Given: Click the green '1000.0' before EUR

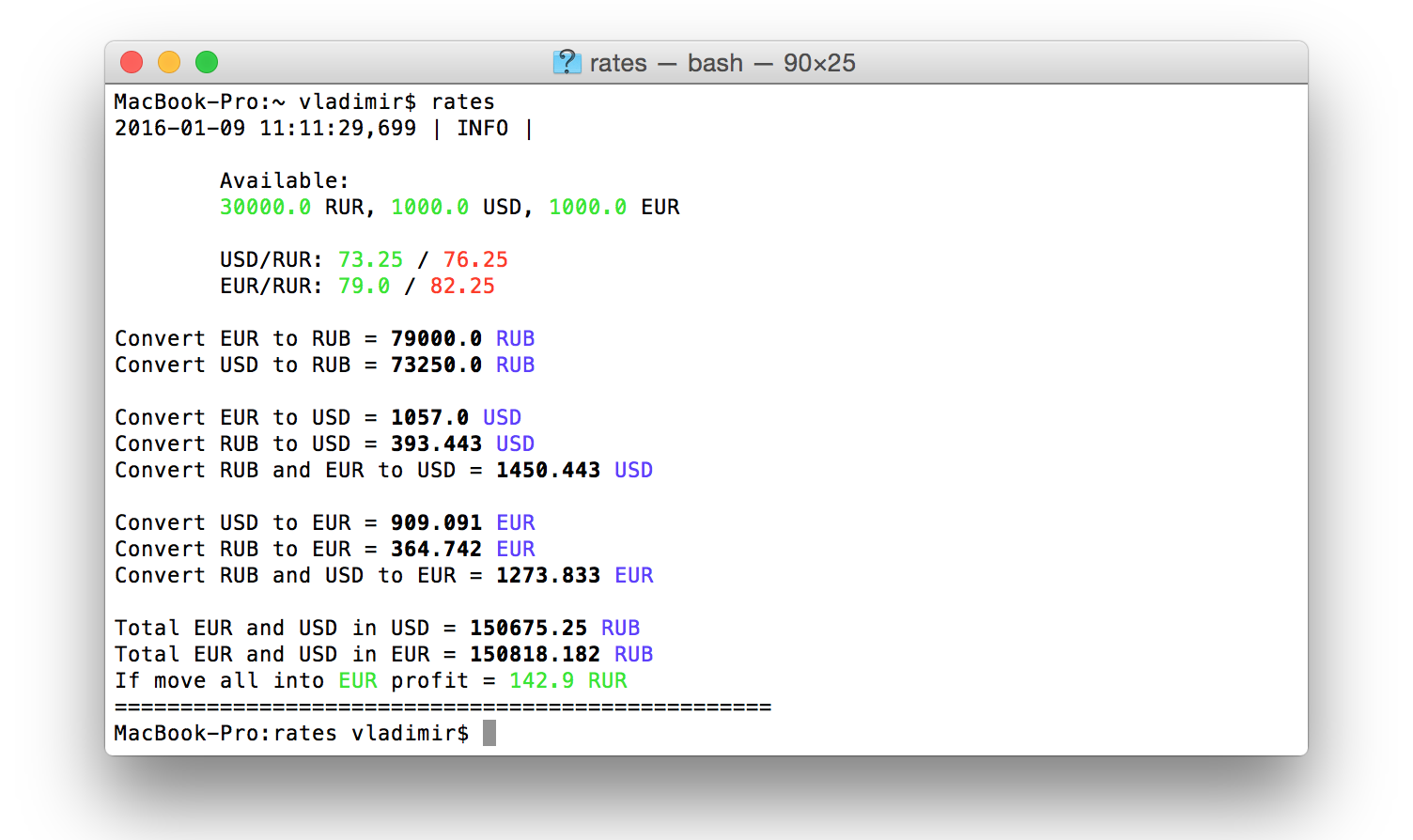Looking at the screenshot, I should point(587,207).
